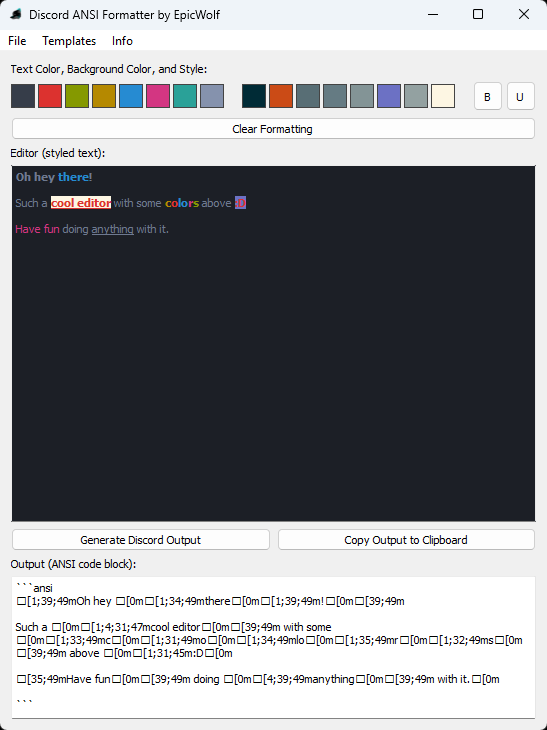Toggle bold style with the B button
Screen dimensions: 547x730
click(487, 96)
